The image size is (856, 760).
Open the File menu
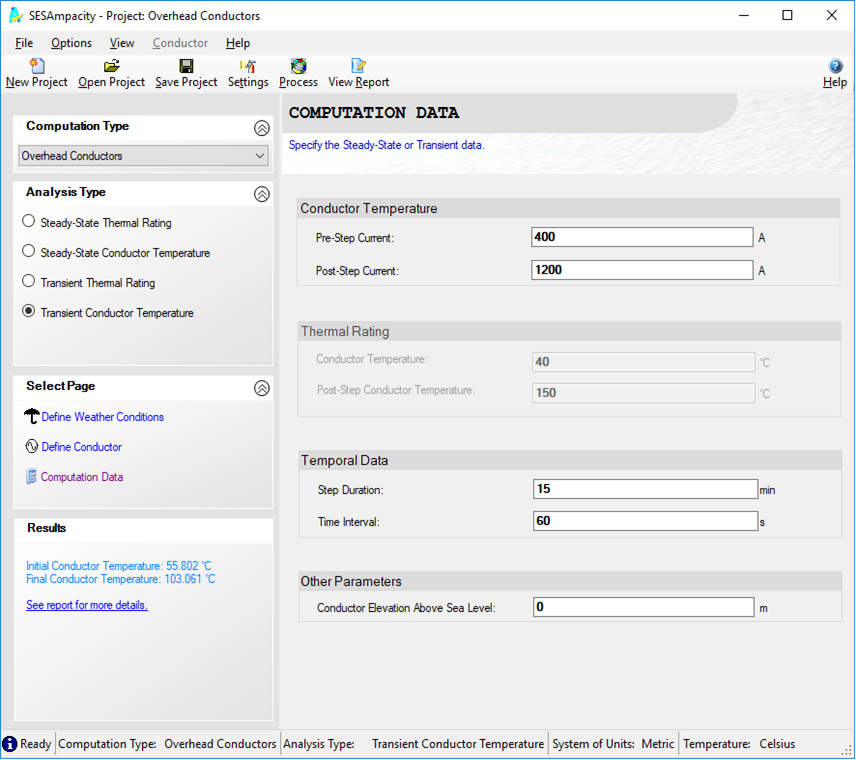tap(24, 43)
